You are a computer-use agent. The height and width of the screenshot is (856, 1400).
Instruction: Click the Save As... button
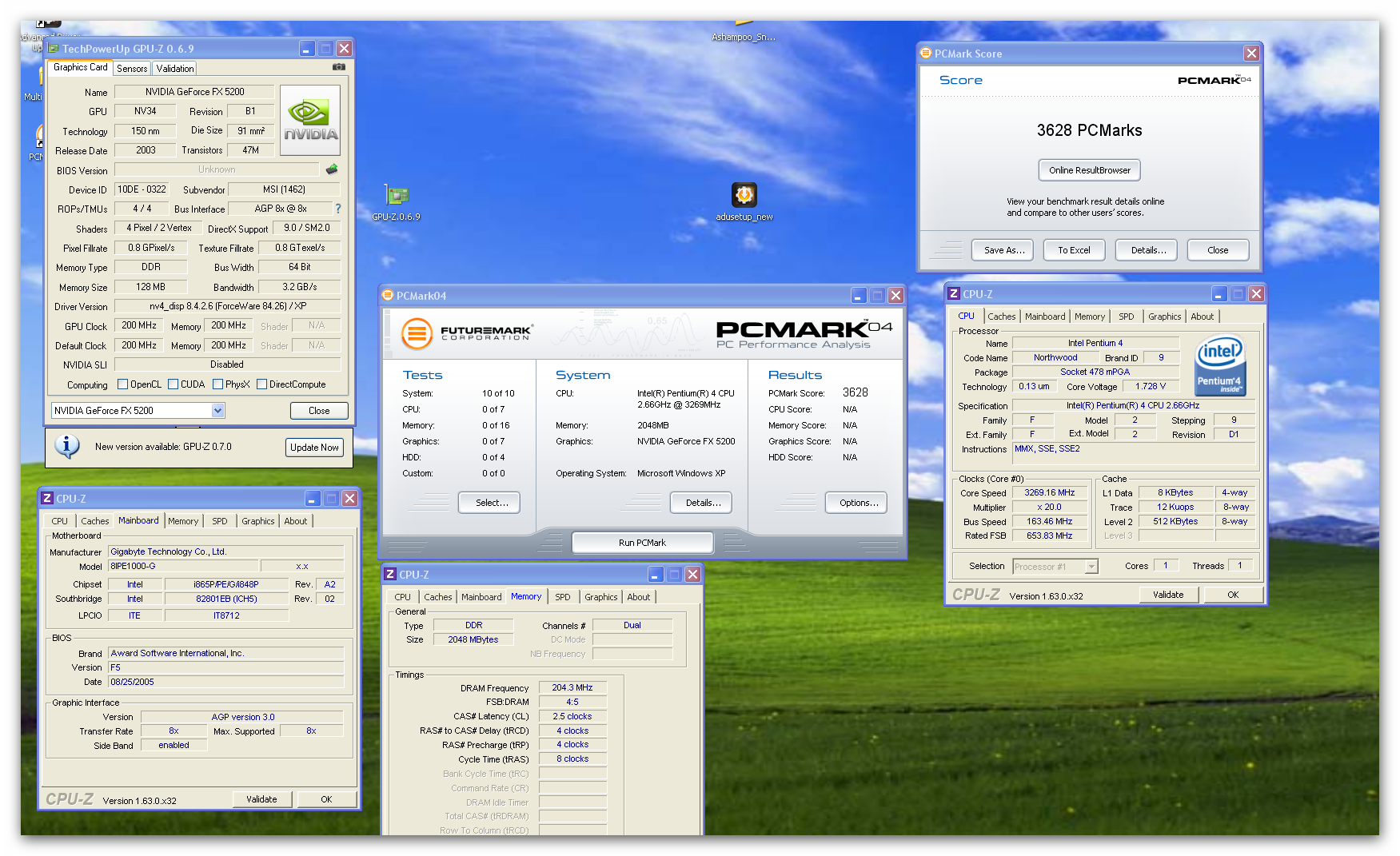1004,250
